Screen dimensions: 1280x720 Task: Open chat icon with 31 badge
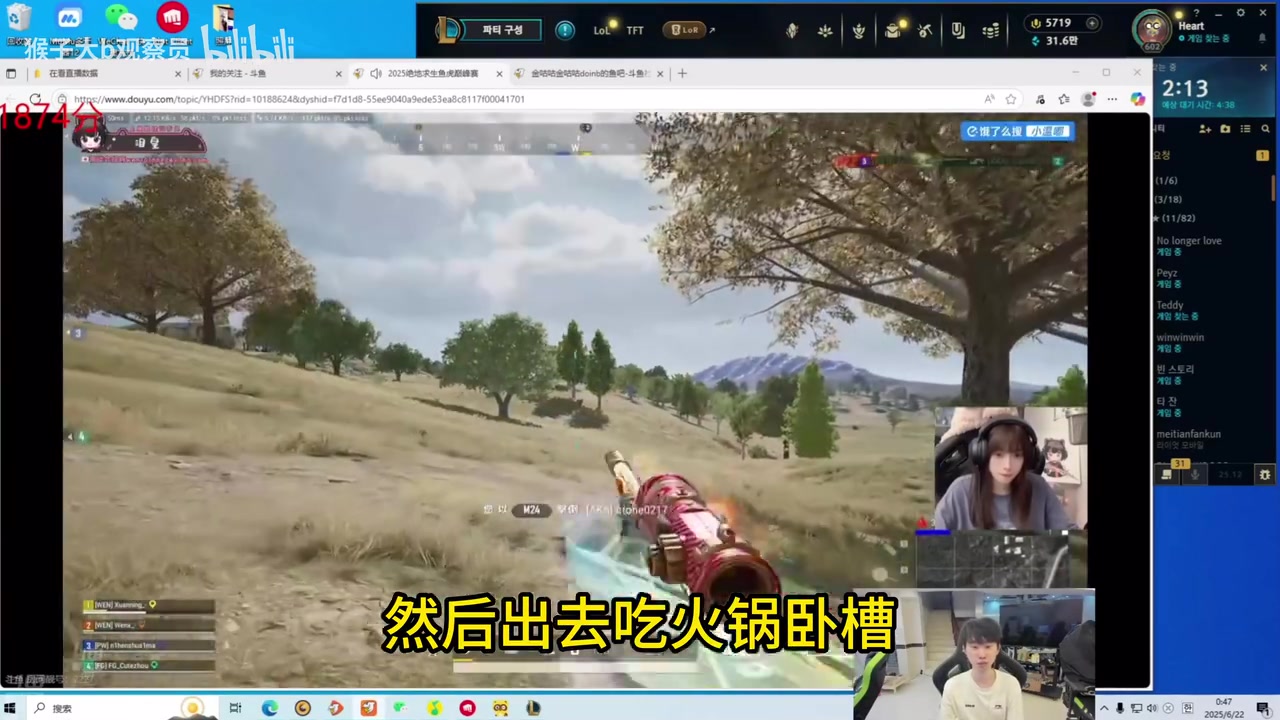(x=1167, y=474)
